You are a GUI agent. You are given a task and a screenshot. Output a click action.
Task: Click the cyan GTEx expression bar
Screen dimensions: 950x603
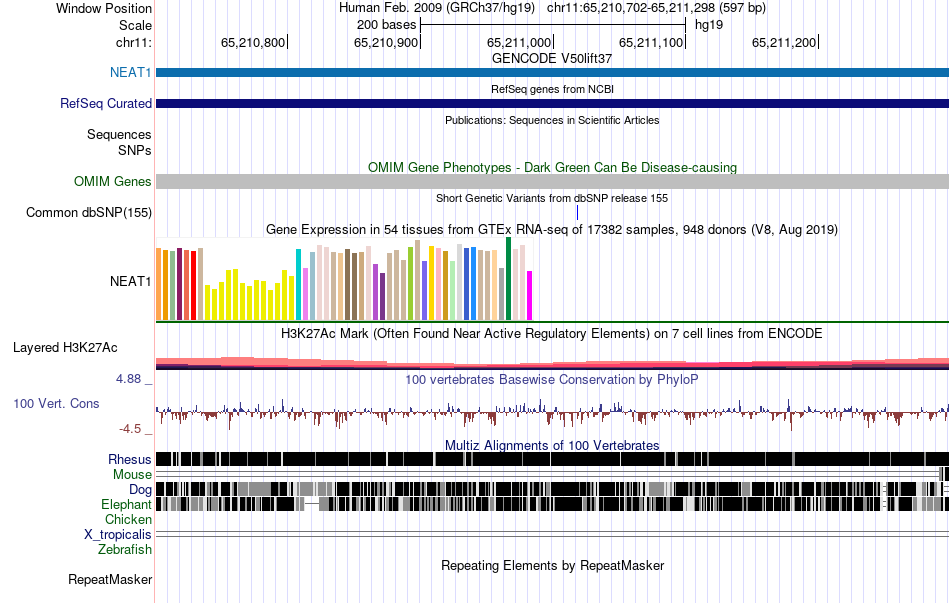(x=298, y=284)
